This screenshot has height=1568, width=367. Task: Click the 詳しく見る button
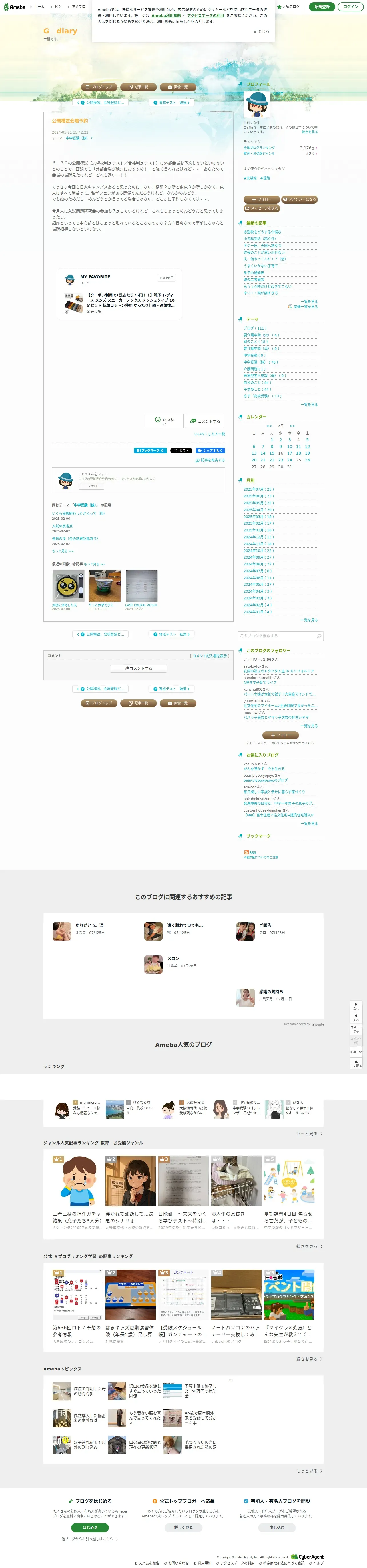pyautogui.click(x=183, y=1527)
